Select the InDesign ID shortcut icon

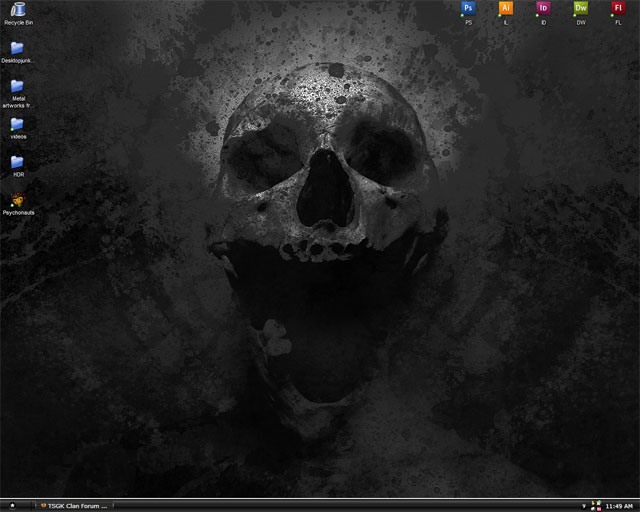click(543, 9)
